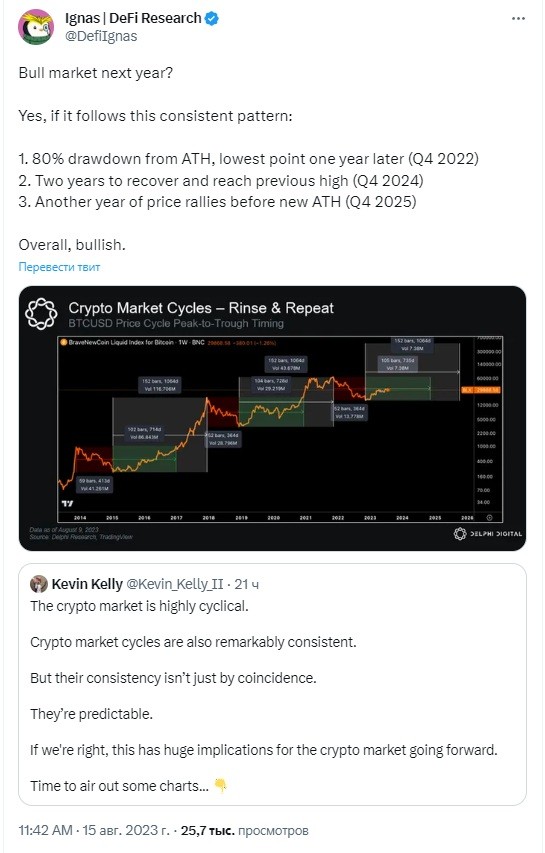The height and width of the screenshot is (853, 545).
Task: Click the orange current price label on chart
Action: coord(481,390)
